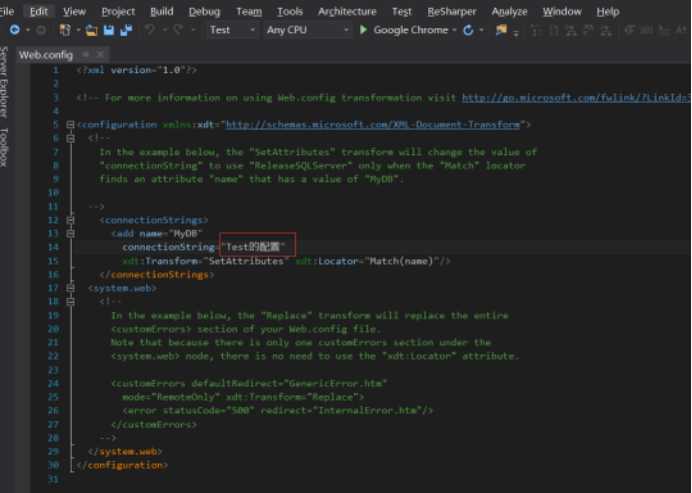Click the Navigate Backward arrow icon
The height and width of the screenshot is (493, 692).
pos(15,30)
